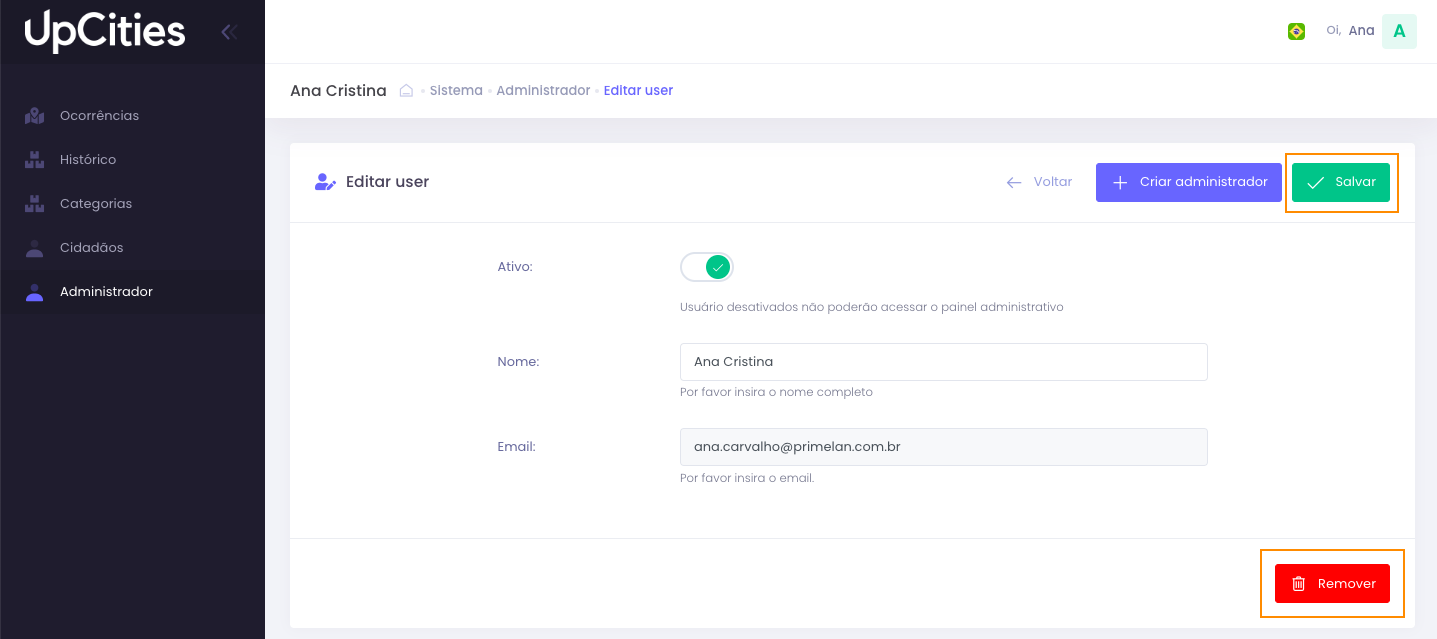Save changes with the Salvar button

[x=1341, y=182]
